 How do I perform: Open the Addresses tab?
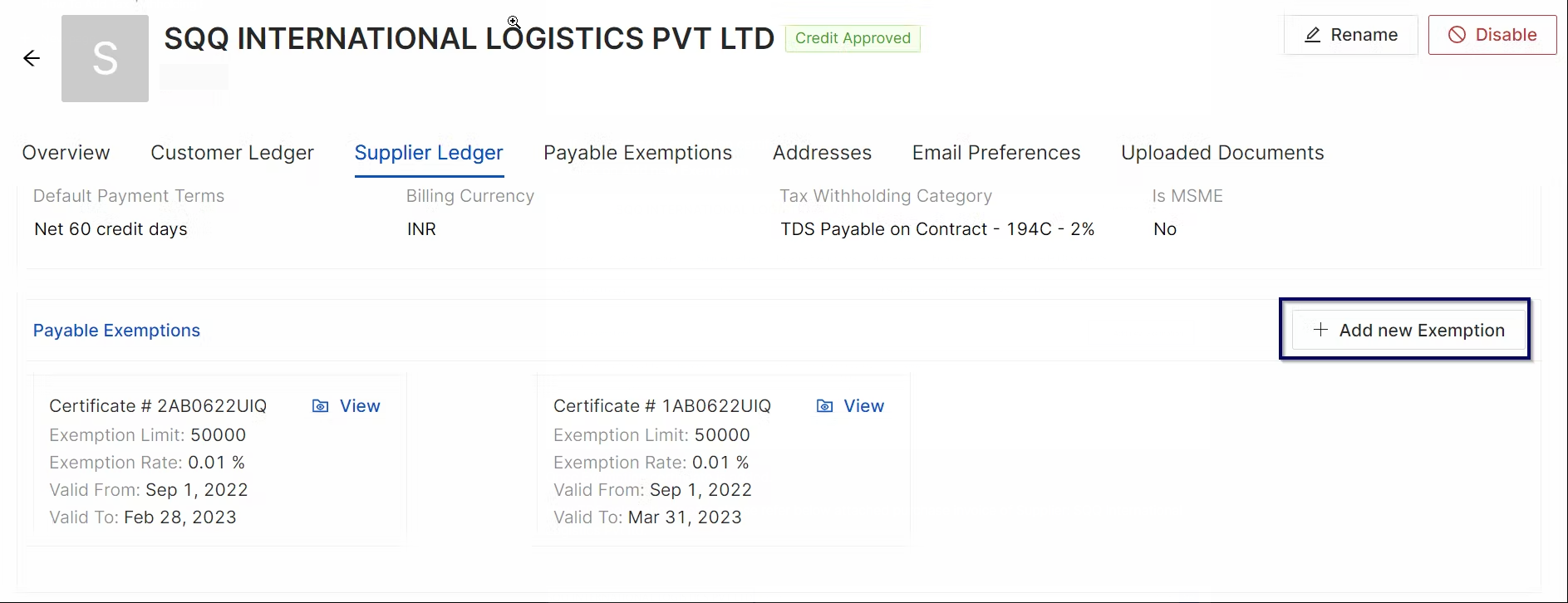point(822,153)
